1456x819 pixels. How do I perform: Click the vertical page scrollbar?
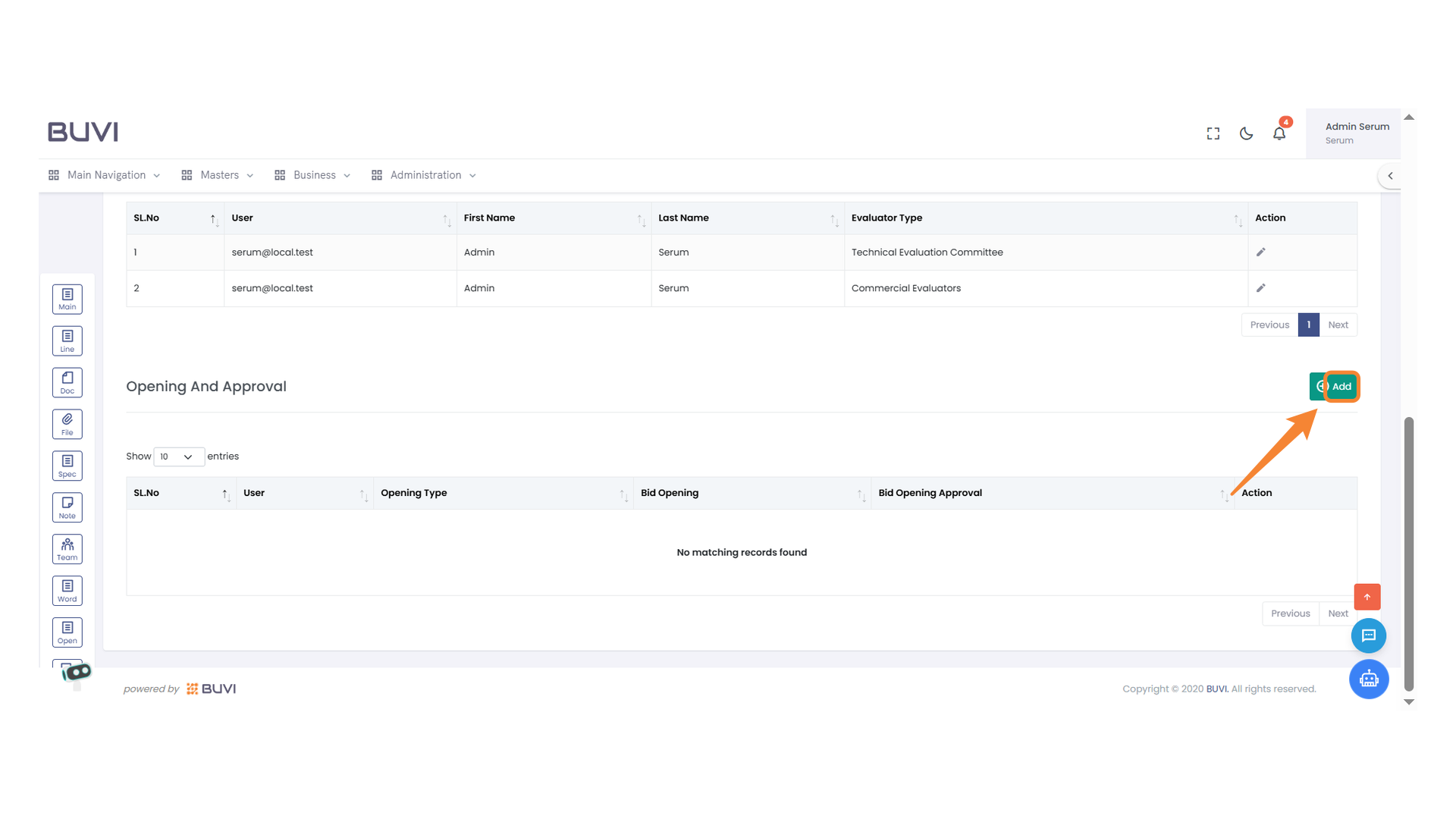point(1409,554)
